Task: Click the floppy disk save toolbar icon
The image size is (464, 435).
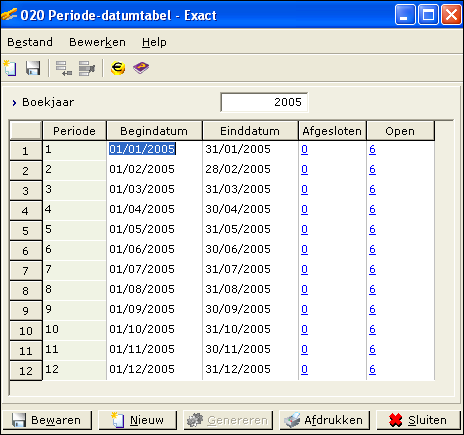Action: coord(33,68)
